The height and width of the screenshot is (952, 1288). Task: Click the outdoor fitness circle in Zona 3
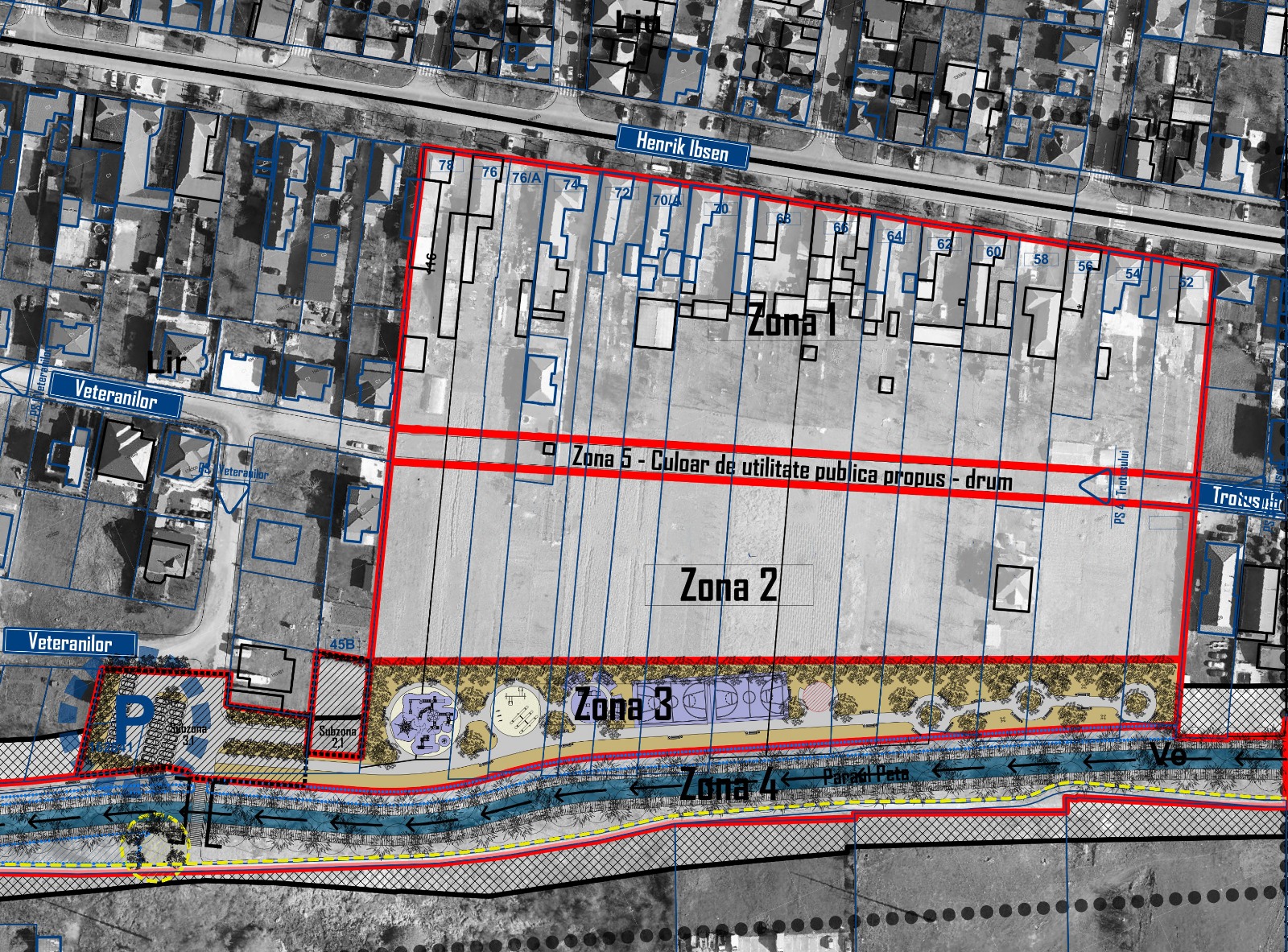click(x=518, y=707)
